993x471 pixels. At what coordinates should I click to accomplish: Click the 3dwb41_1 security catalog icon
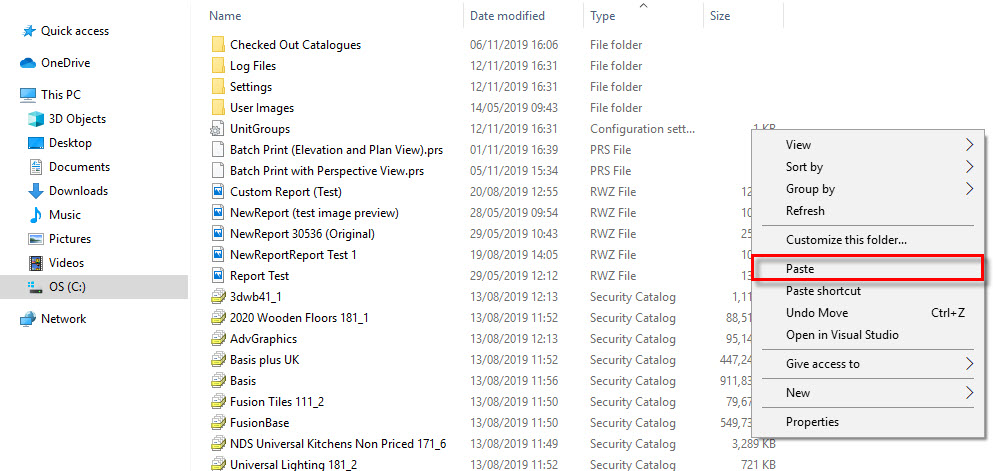pyautogui.click(x=218, y=297)
